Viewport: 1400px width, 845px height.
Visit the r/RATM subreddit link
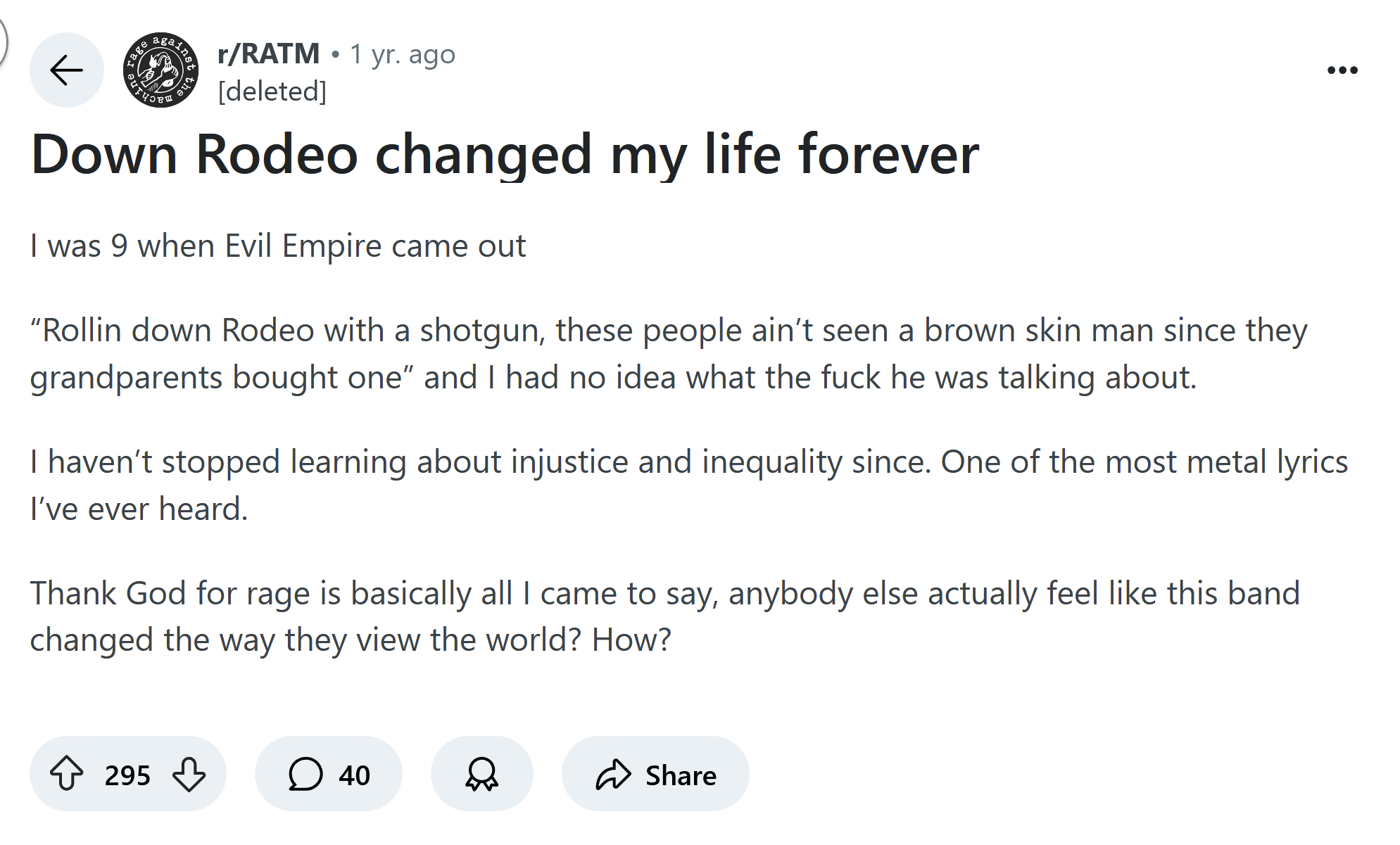(x=269, y=53)
